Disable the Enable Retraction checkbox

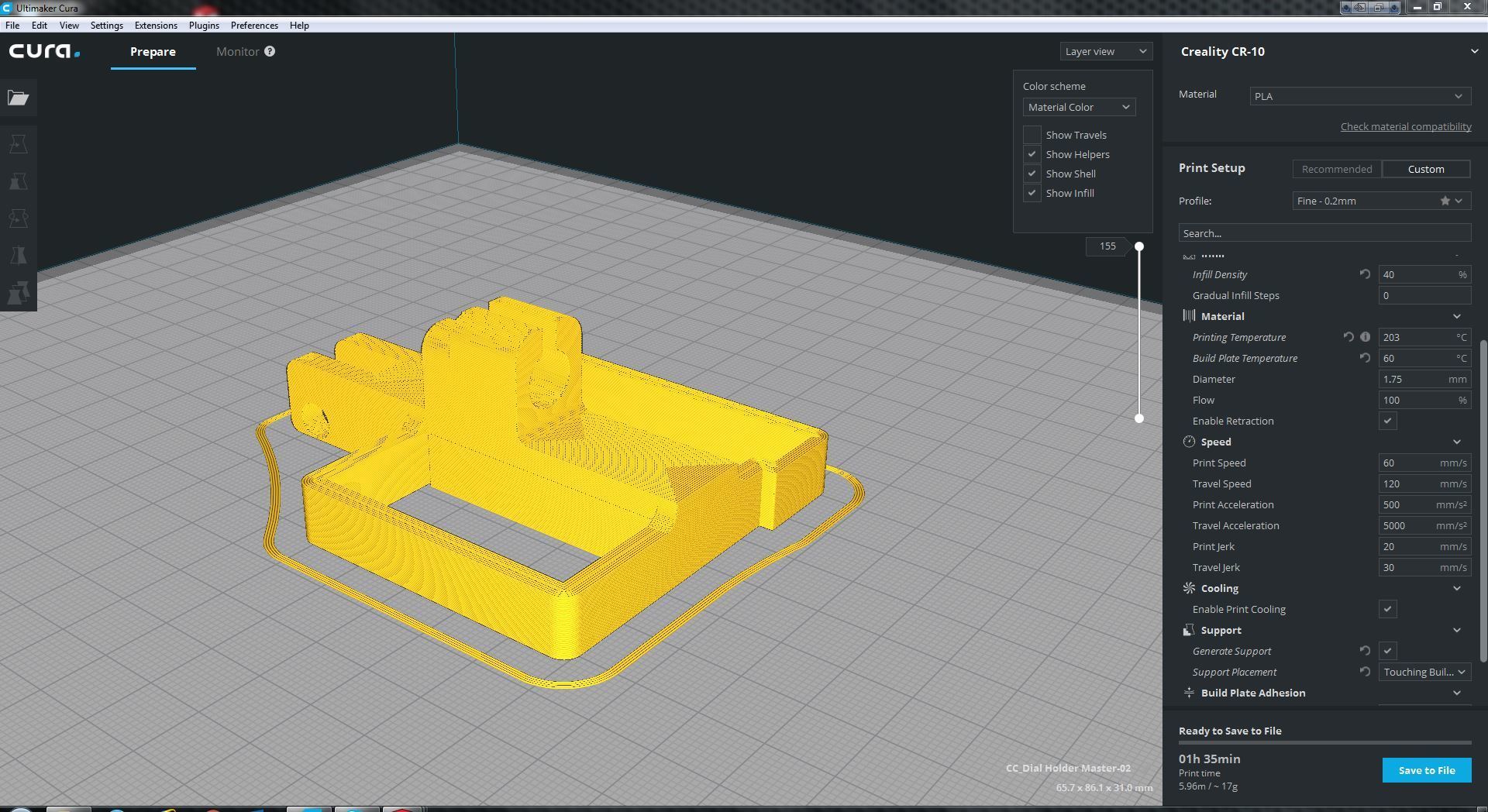point(1387,421)
